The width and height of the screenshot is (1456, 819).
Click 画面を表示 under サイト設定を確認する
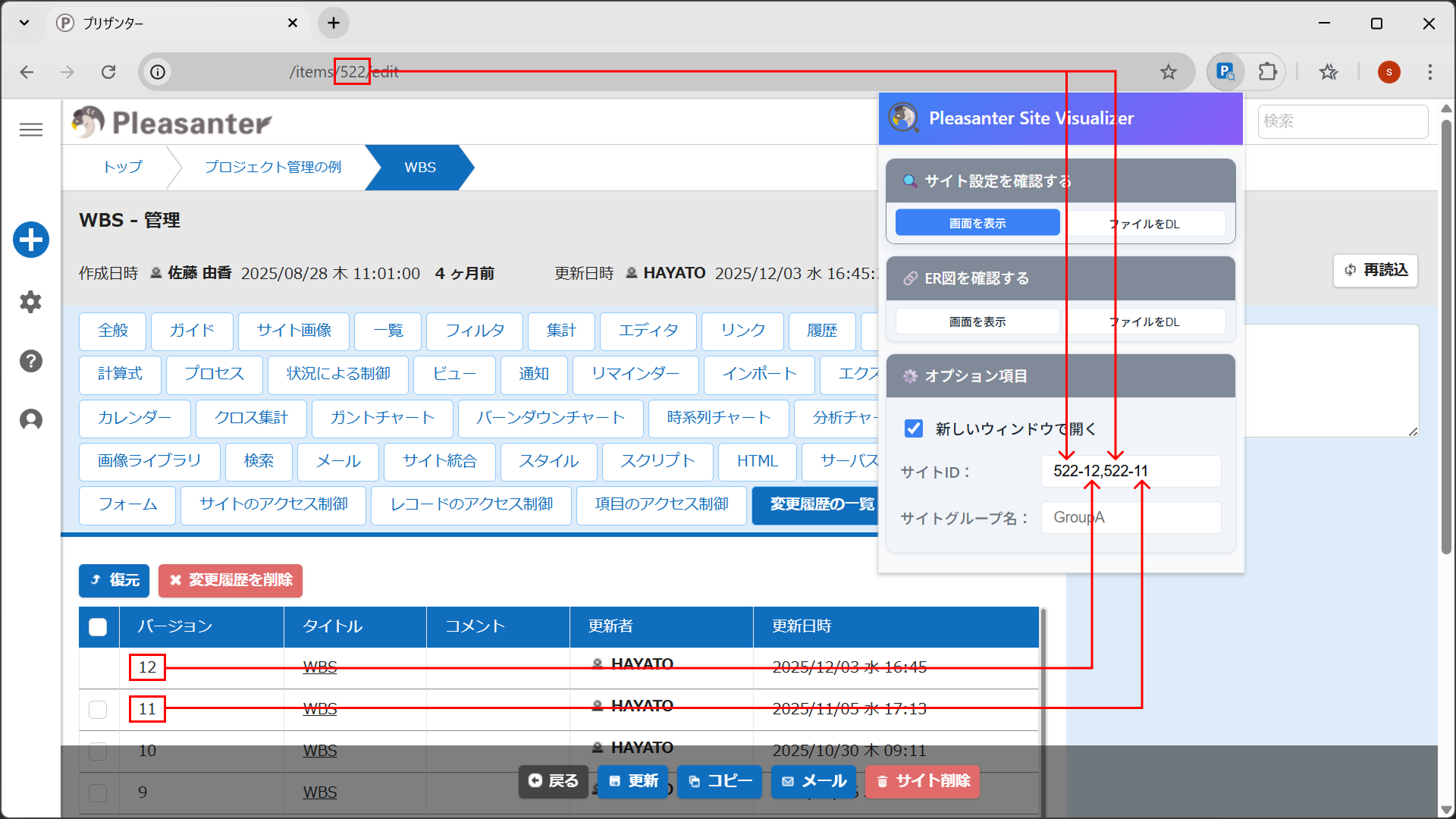(x=977, y=223)
